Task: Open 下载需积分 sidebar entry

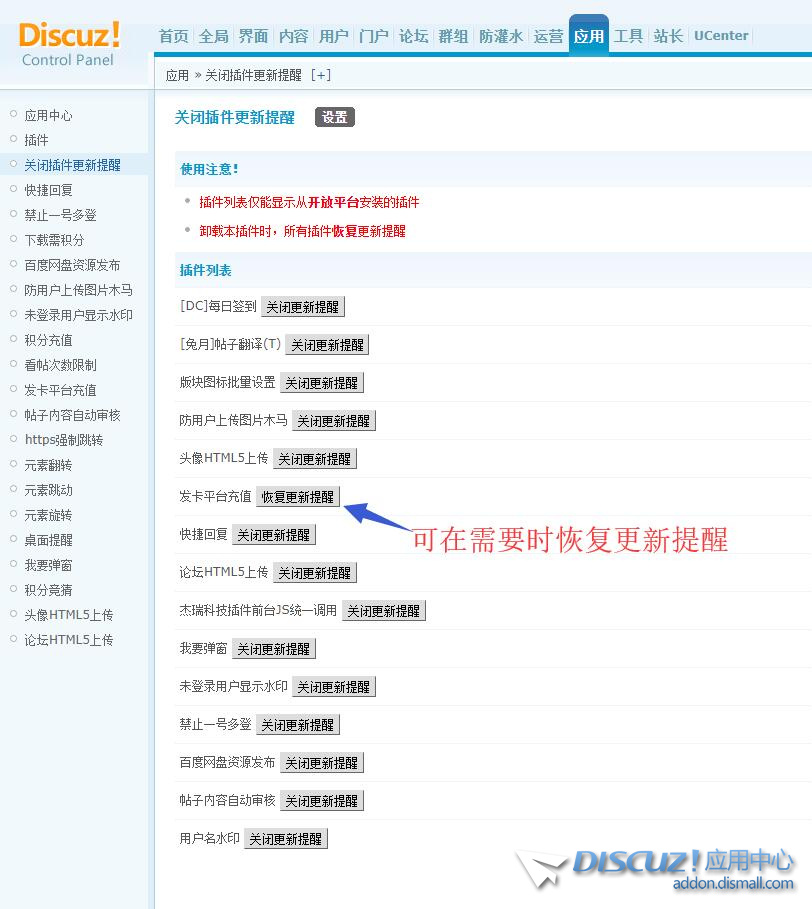Action: point(54,240)
